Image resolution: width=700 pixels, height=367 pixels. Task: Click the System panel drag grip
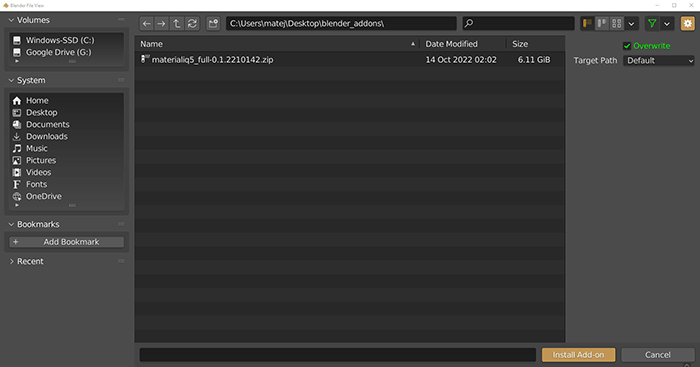pos(121,80)
